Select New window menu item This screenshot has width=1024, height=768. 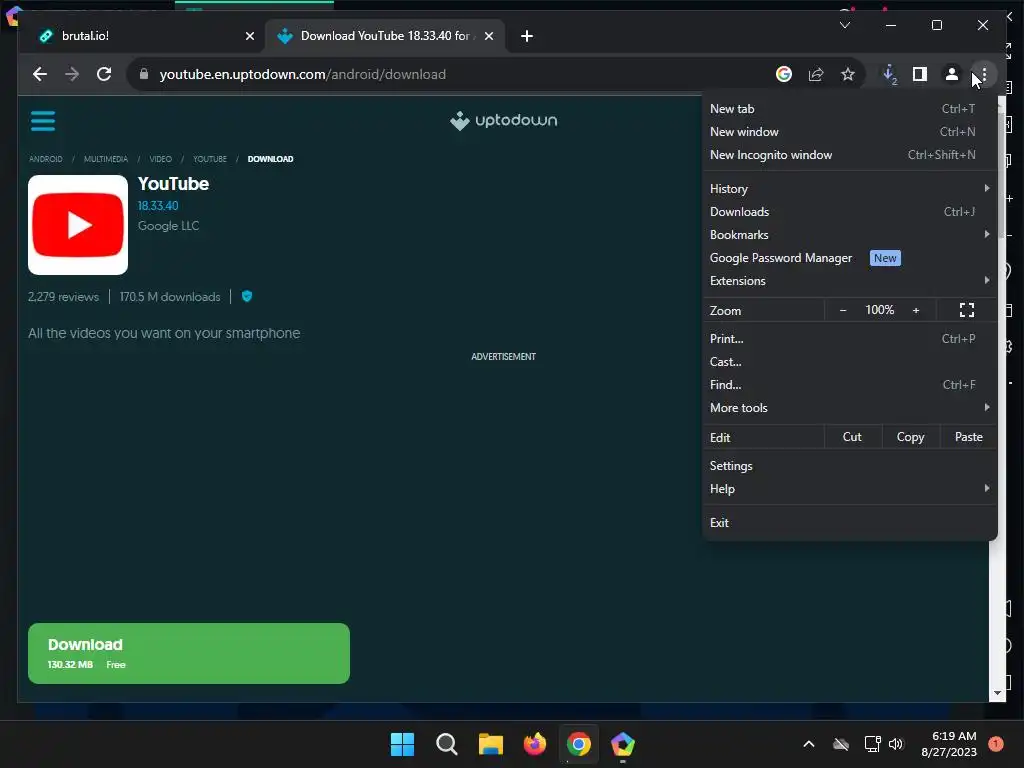click(x=850, y=132)
